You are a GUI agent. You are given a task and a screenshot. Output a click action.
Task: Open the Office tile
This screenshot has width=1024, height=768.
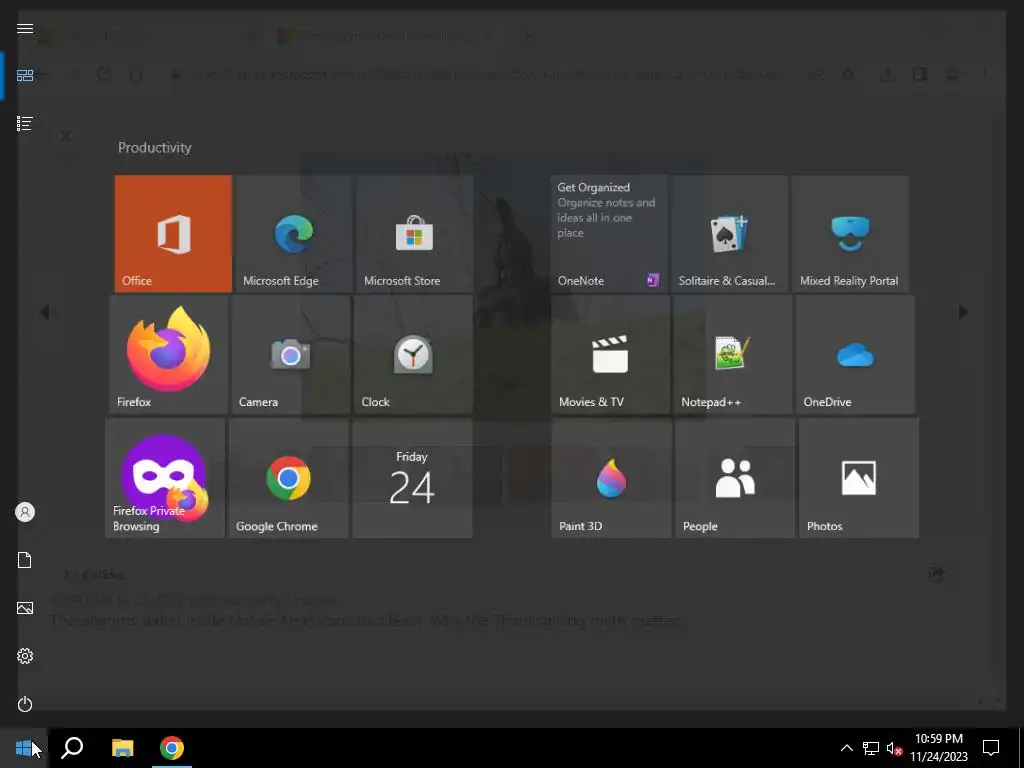pyautogui.click(x=173, y=234)
